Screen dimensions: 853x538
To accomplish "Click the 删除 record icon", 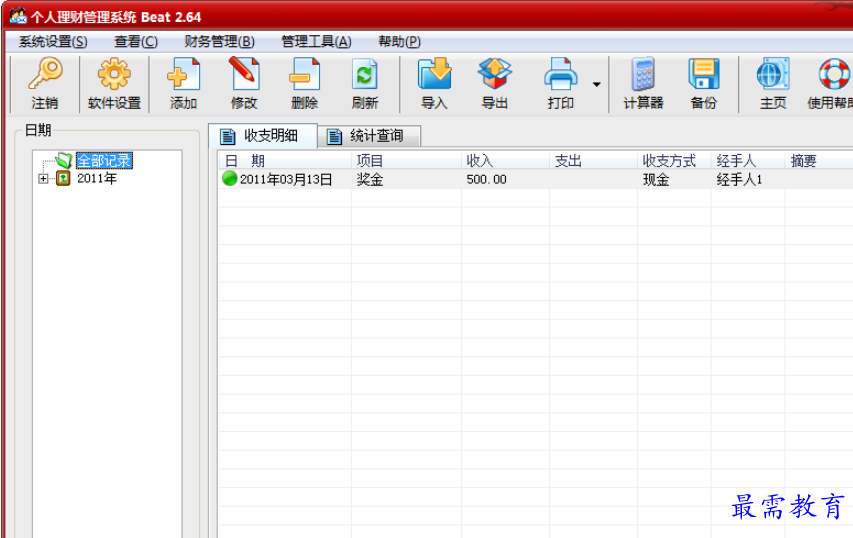I will 304,73.
